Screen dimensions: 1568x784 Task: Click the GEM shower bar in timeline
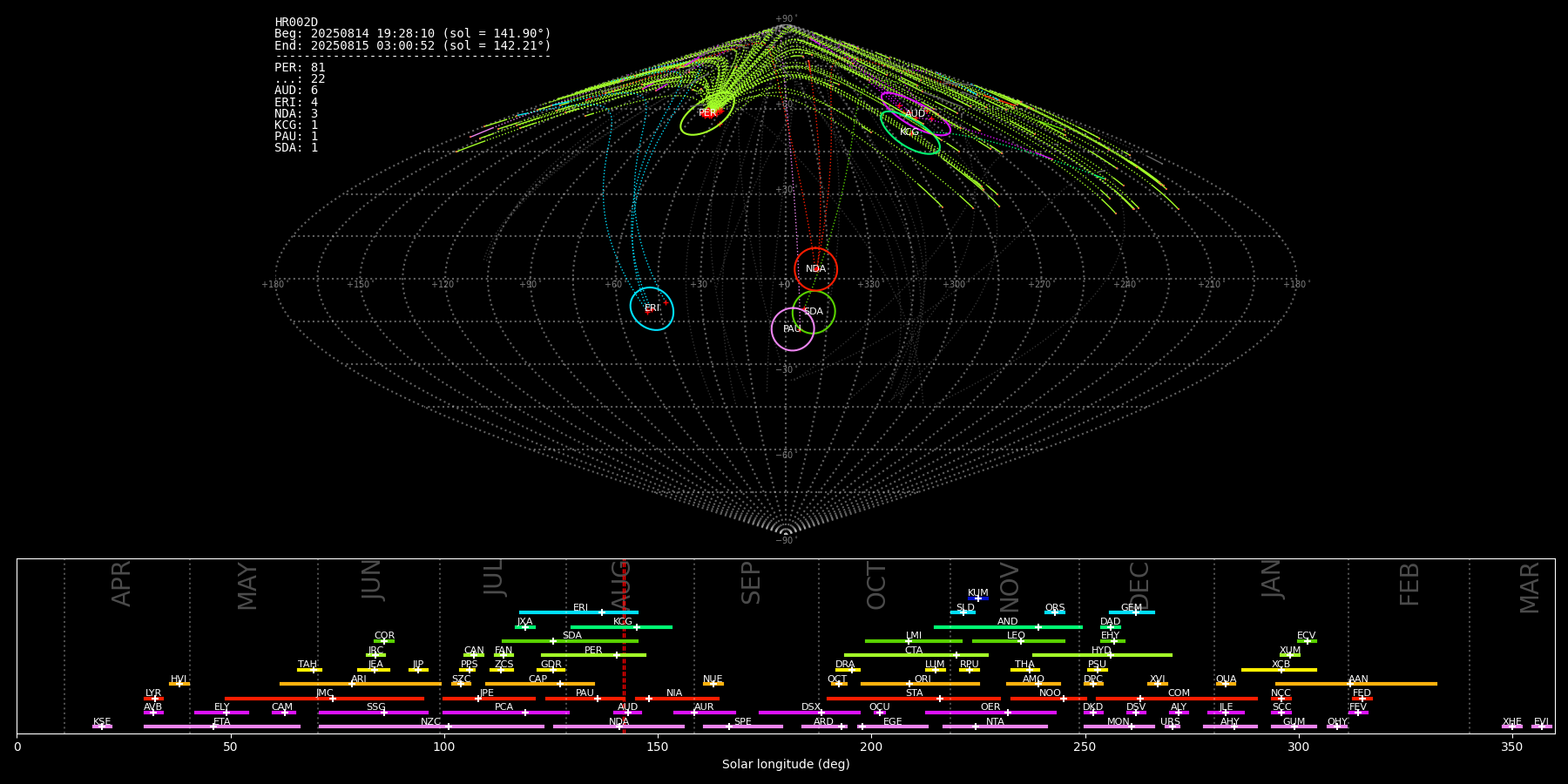(1132, 612)
